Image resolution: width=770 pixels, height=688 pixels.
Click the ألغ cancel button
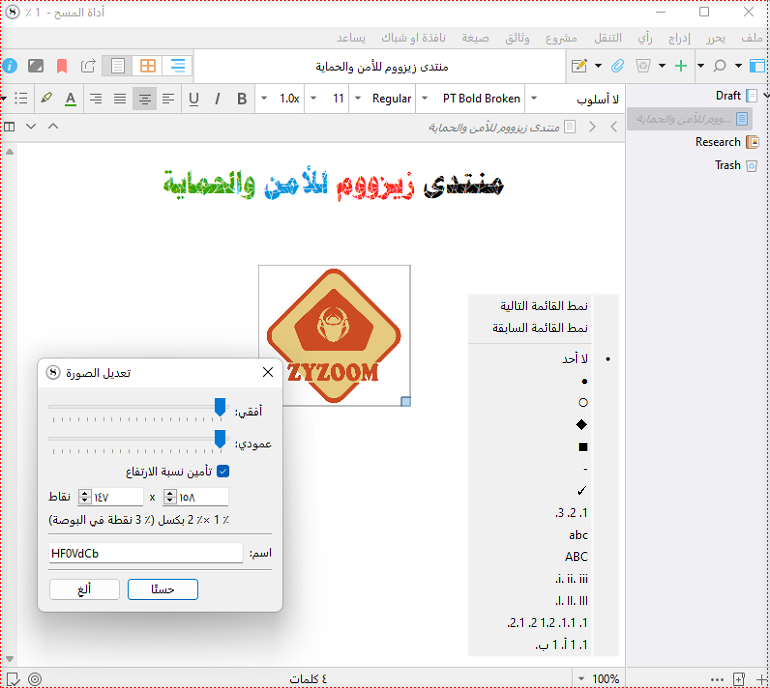(84, 589)
